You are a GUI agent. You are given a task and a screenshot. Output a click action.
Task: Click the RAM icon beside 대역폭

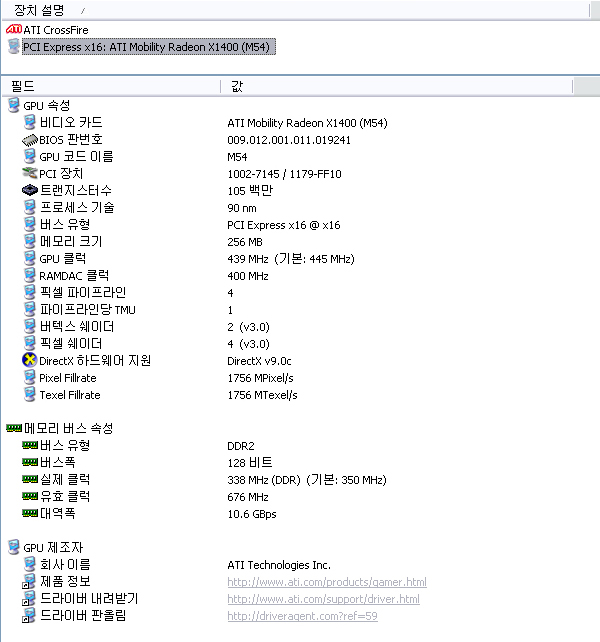(29, 513)
